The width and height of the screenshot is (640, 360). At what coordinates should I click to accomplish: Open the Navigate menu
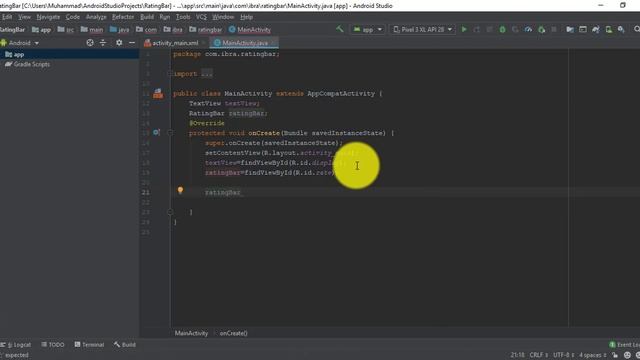pos(48,17)
